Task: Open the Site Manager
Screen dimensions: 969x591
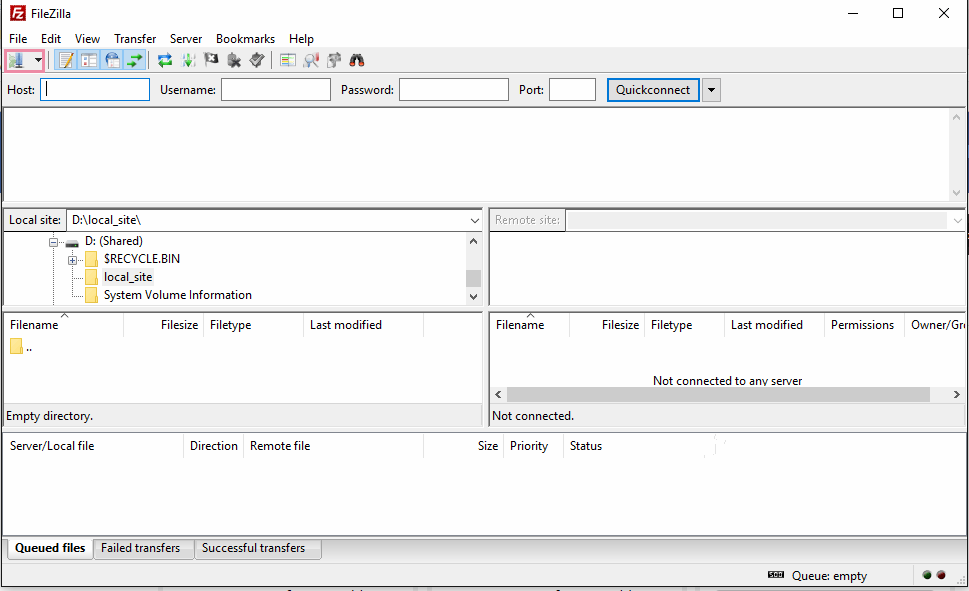Action: [16, 61]
